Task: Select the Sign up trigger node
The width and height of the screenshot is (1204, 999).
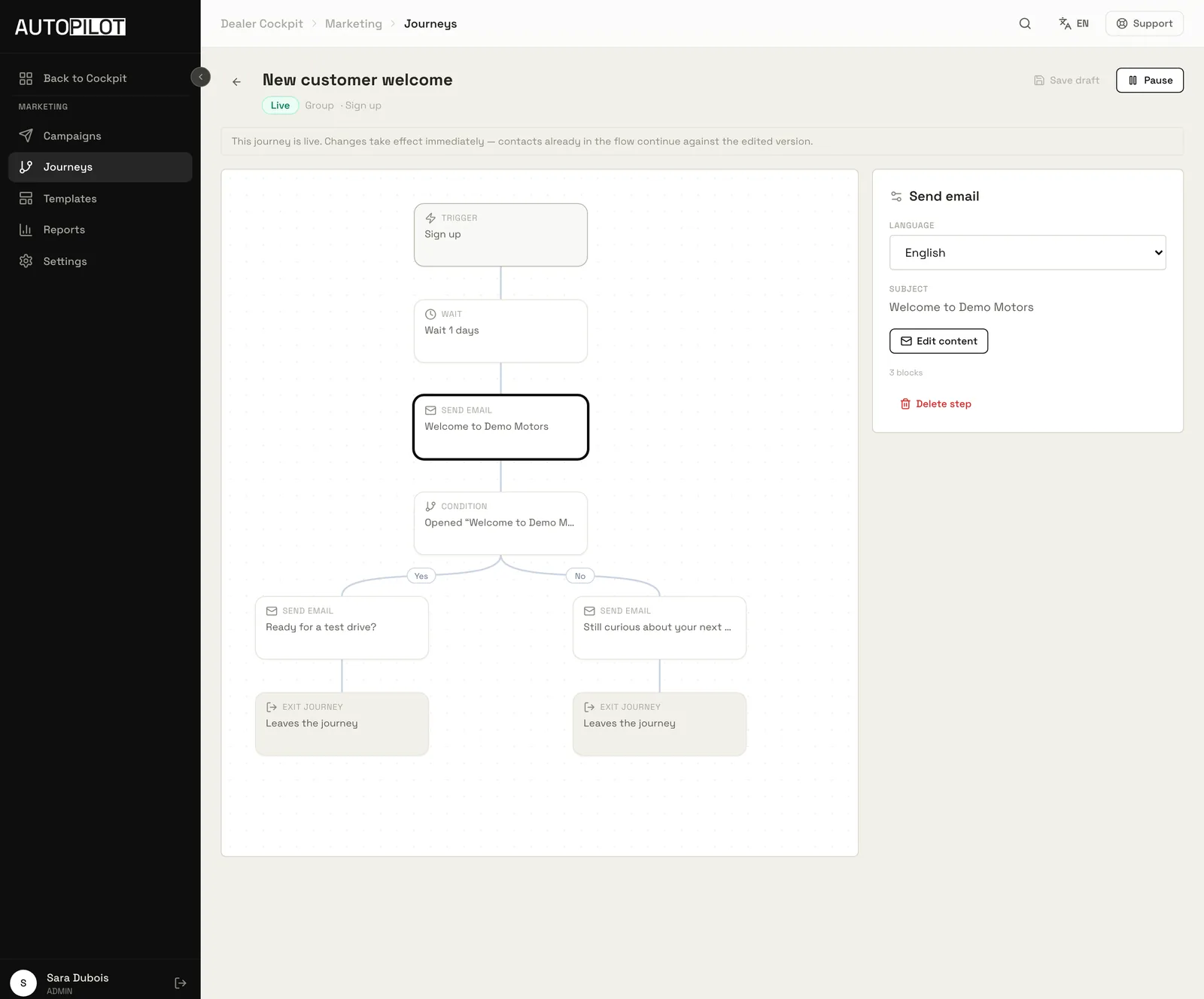Action: pos(500,235)
